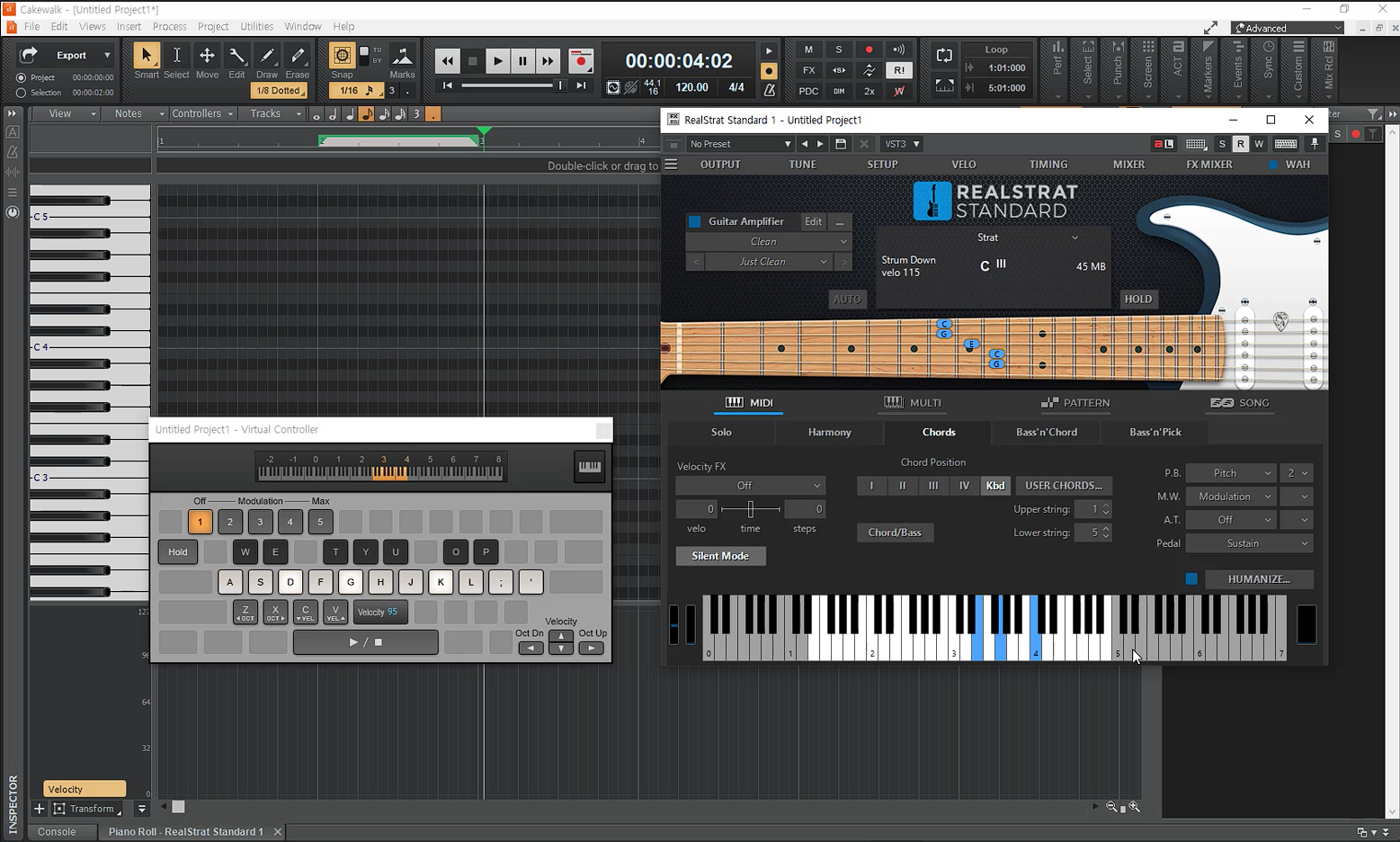The width and height of the screenshot is (1400, 842).
Task: Select the Draw pencil tool
Action: pyautogui.click(x=267, y=56)
